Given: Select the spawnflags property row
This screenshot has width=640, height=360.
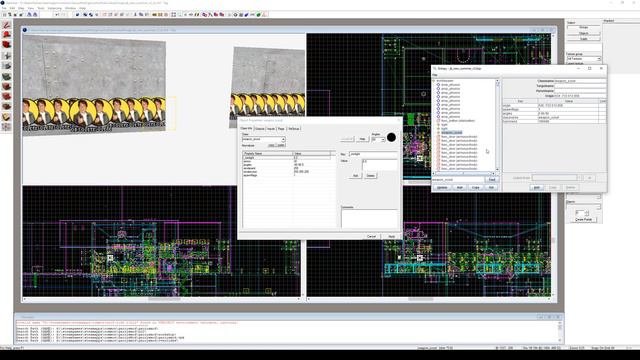Looking at the screenshot, I should 287,175.
